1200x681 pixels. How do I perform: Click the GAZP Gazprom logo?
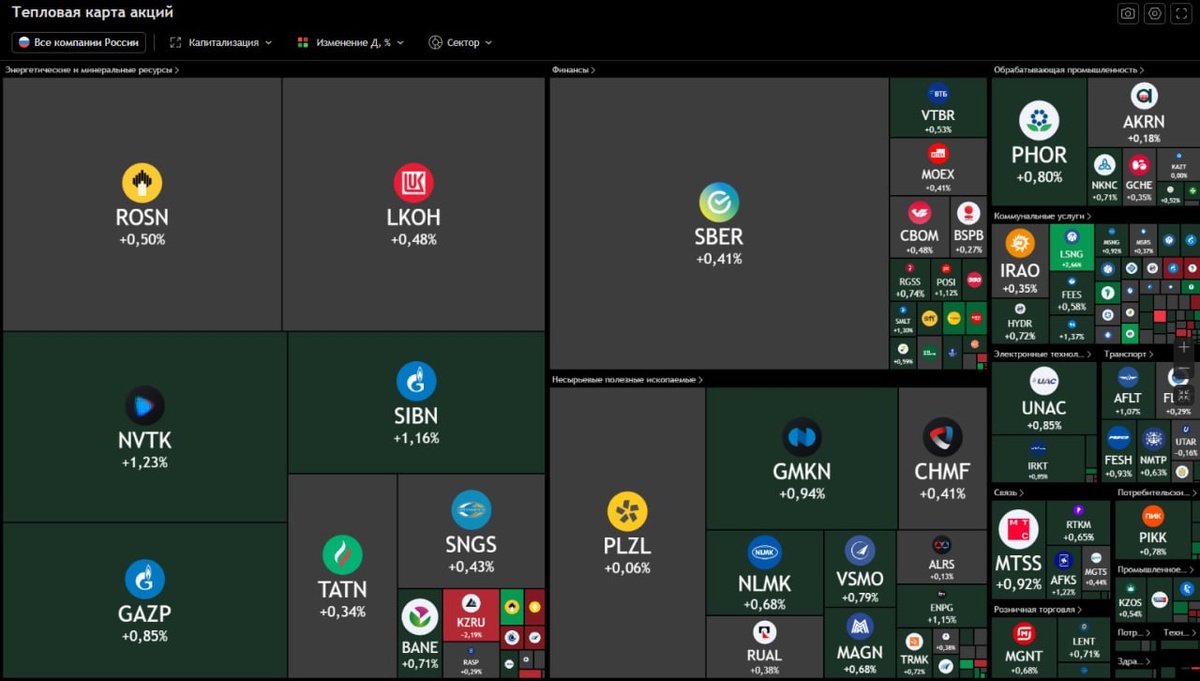tap(145, 579)
